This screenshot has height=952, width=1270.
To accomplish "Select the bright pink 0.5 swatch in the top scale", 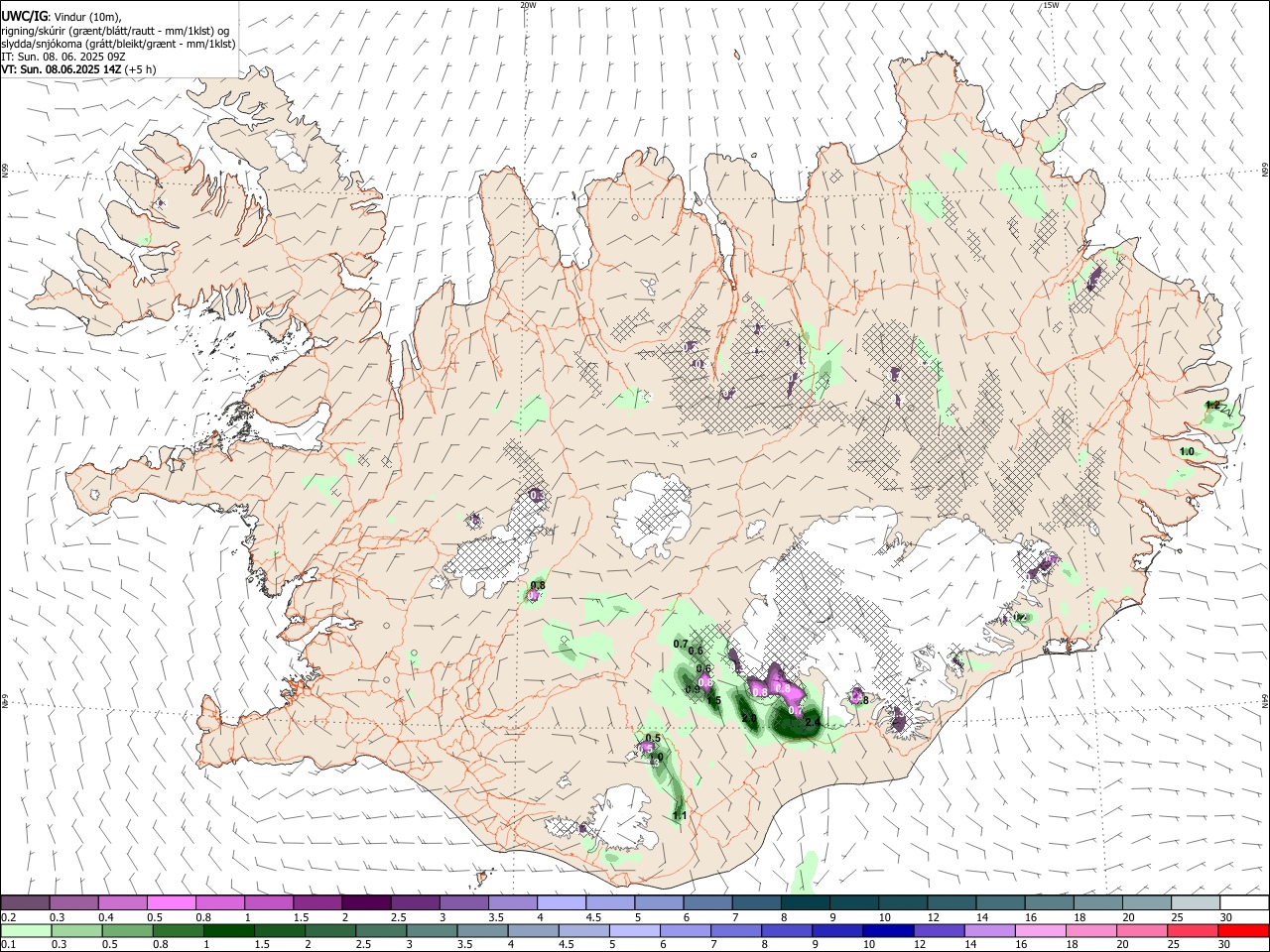I will pos(171,902).
